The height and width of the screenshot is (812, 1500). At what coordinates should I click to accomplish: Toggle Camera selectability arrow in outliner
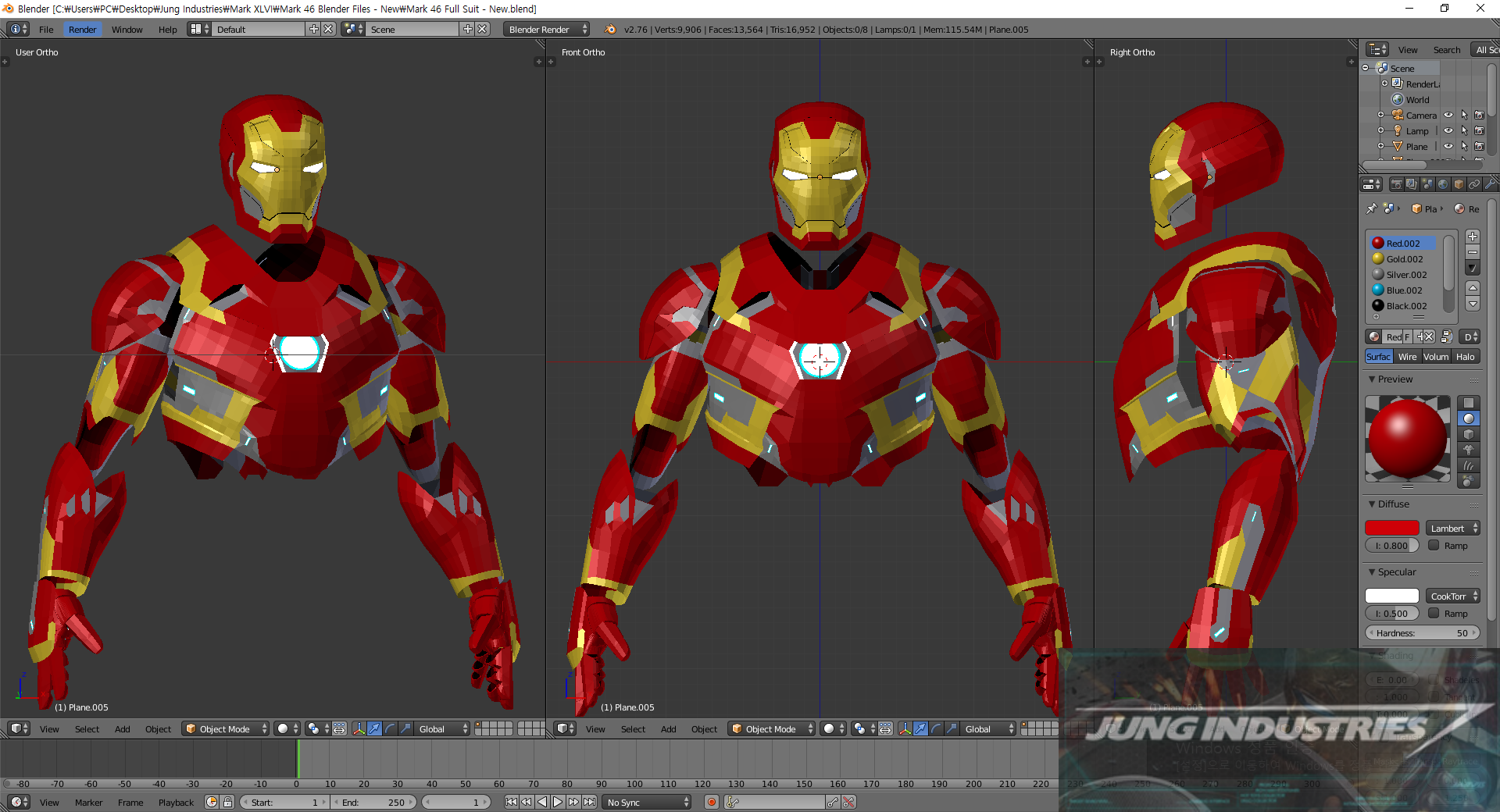click(x=1464, y=115)
